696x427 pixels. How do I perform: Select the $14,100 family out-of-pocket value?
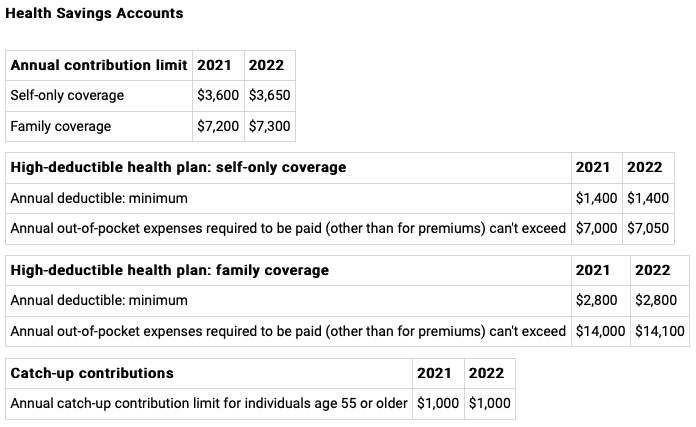click(x=659, y=331)
